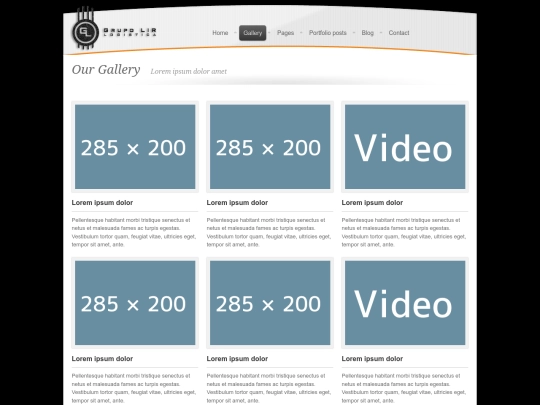Open first 285 × 200 thumbnail in top row
Screen dimensions: 540x405
pyautogui.click(x=135, y=147)
